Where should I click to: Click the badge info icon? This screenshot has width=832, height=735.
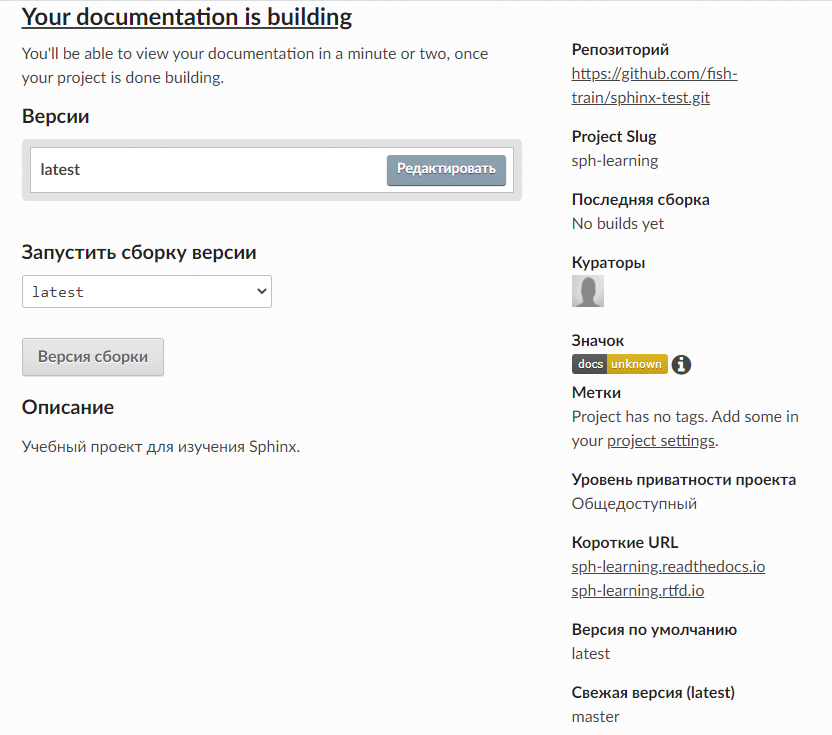681,365
